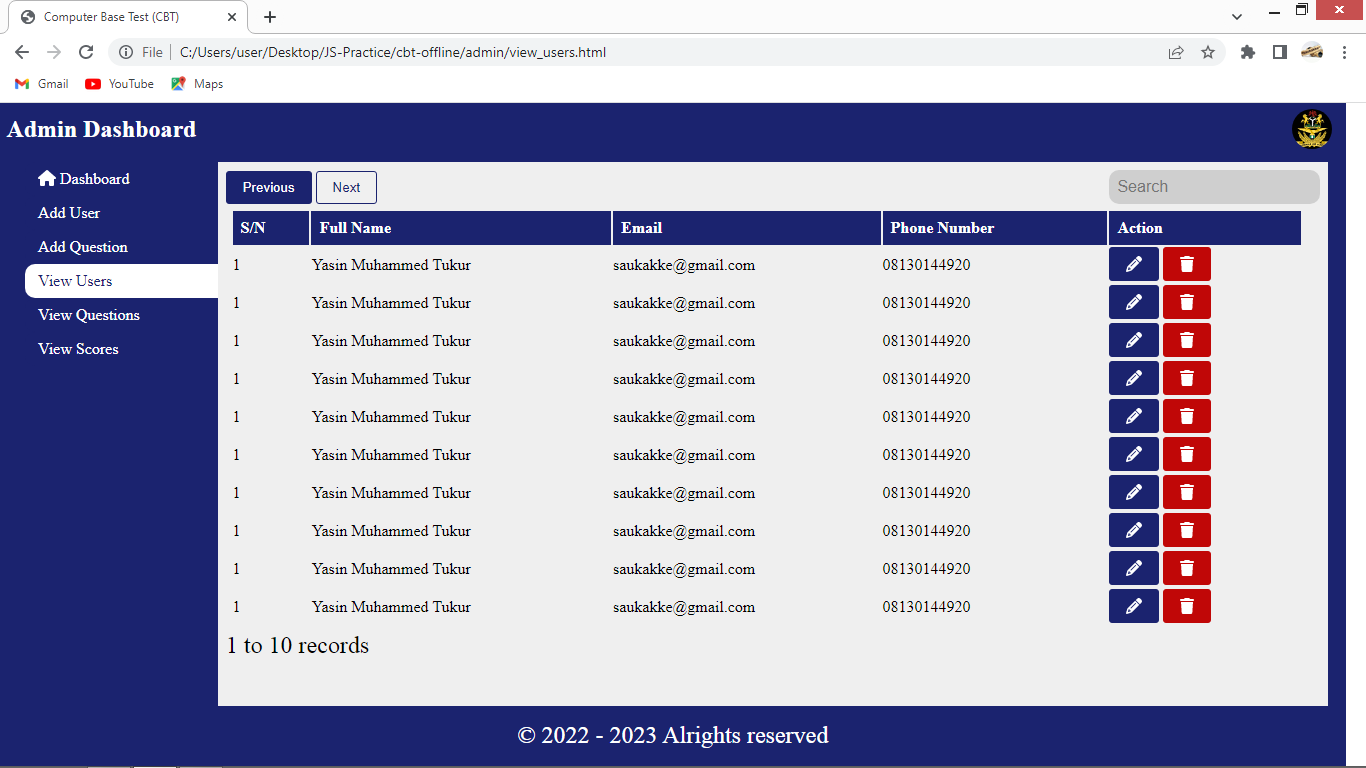Open the tab search chevron
Viewport: 1366px width, 768px height.
tap(1237, 17)
